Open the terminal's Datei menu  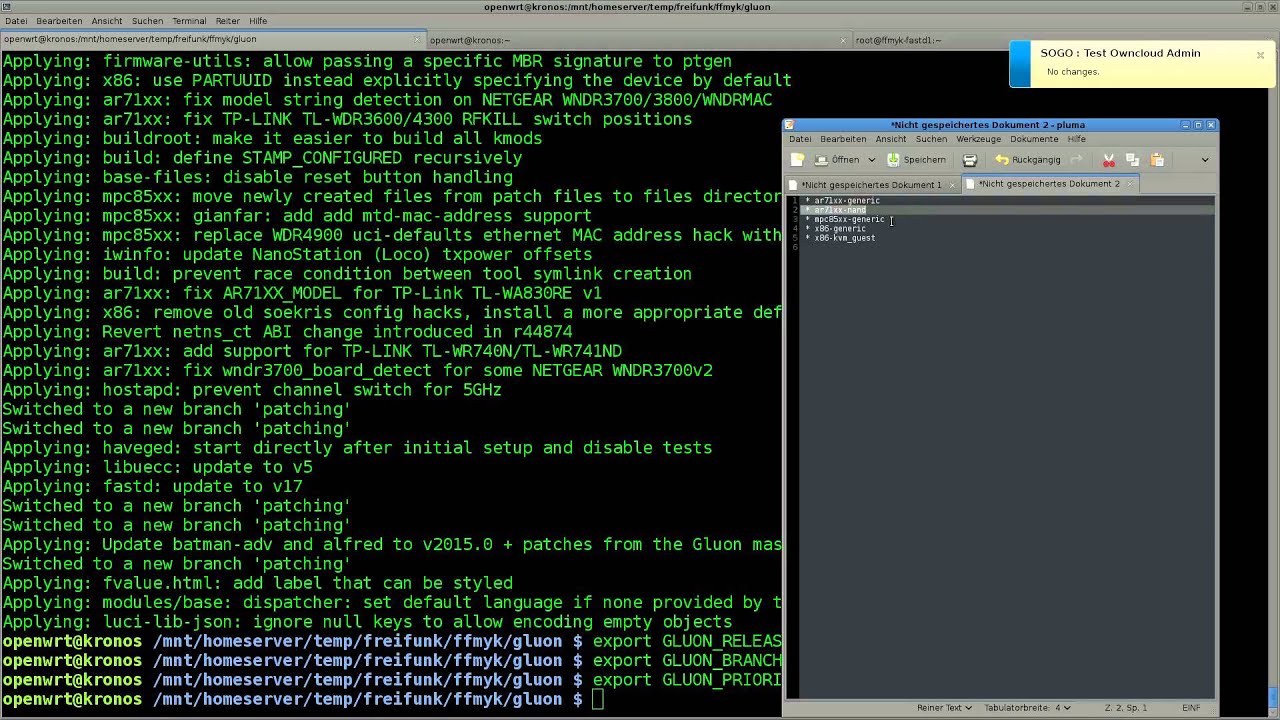(16, 21)
